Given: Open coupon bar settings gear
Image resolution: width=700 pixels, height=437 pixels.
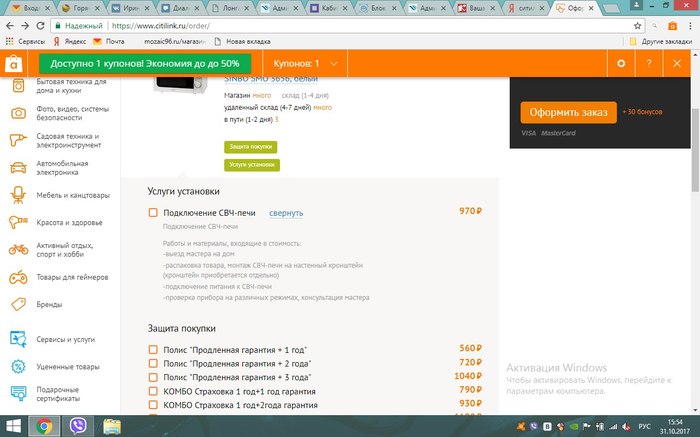Looking at the screenshot, I should click(x=621, y=63).
